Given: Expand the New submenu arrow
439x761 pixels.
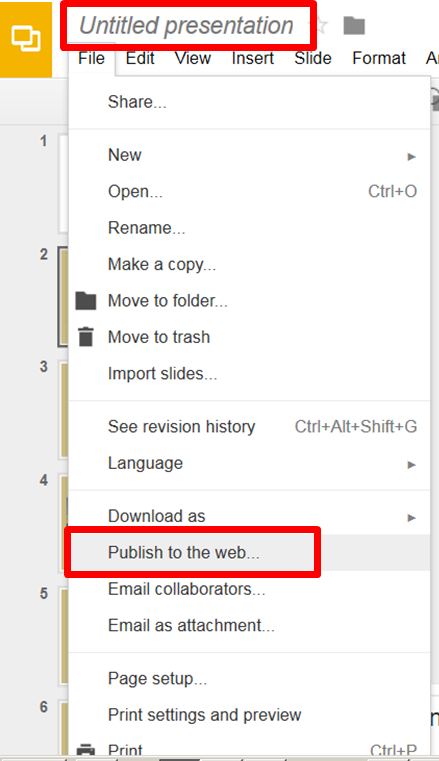Looking at the screenshot, I should [x=411, y=156].
